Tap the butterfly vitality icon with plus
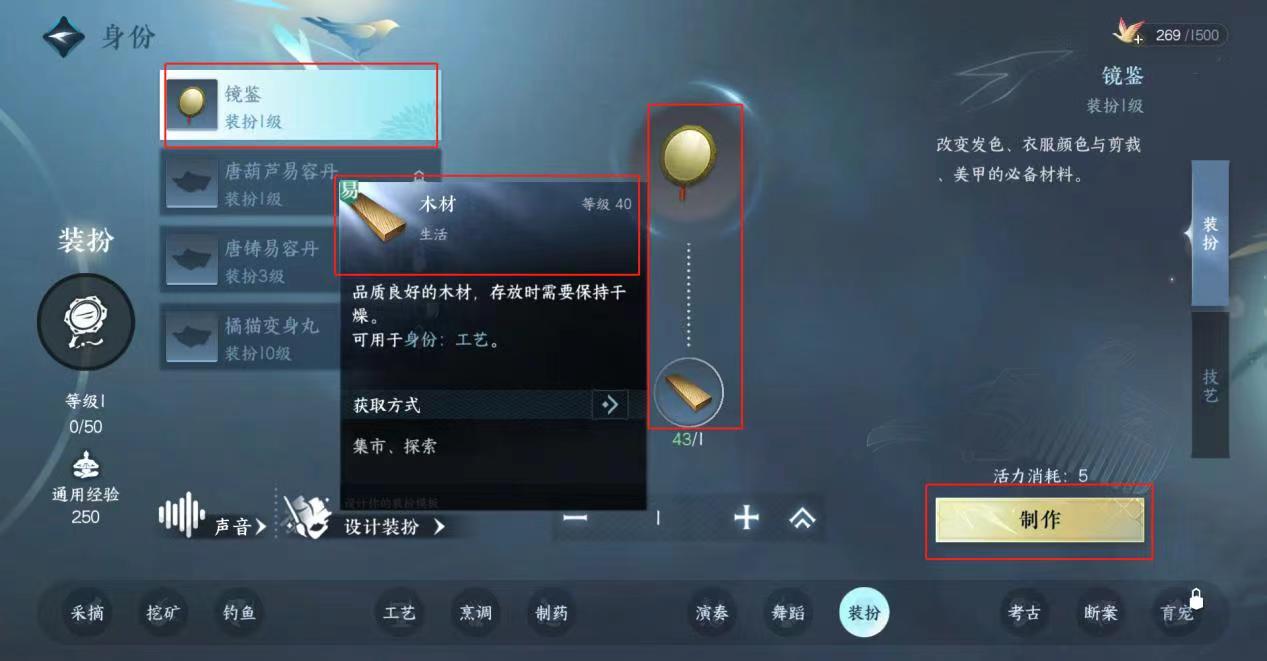The width and height of the screenshot is (1267, 661). click(1129, 34)
